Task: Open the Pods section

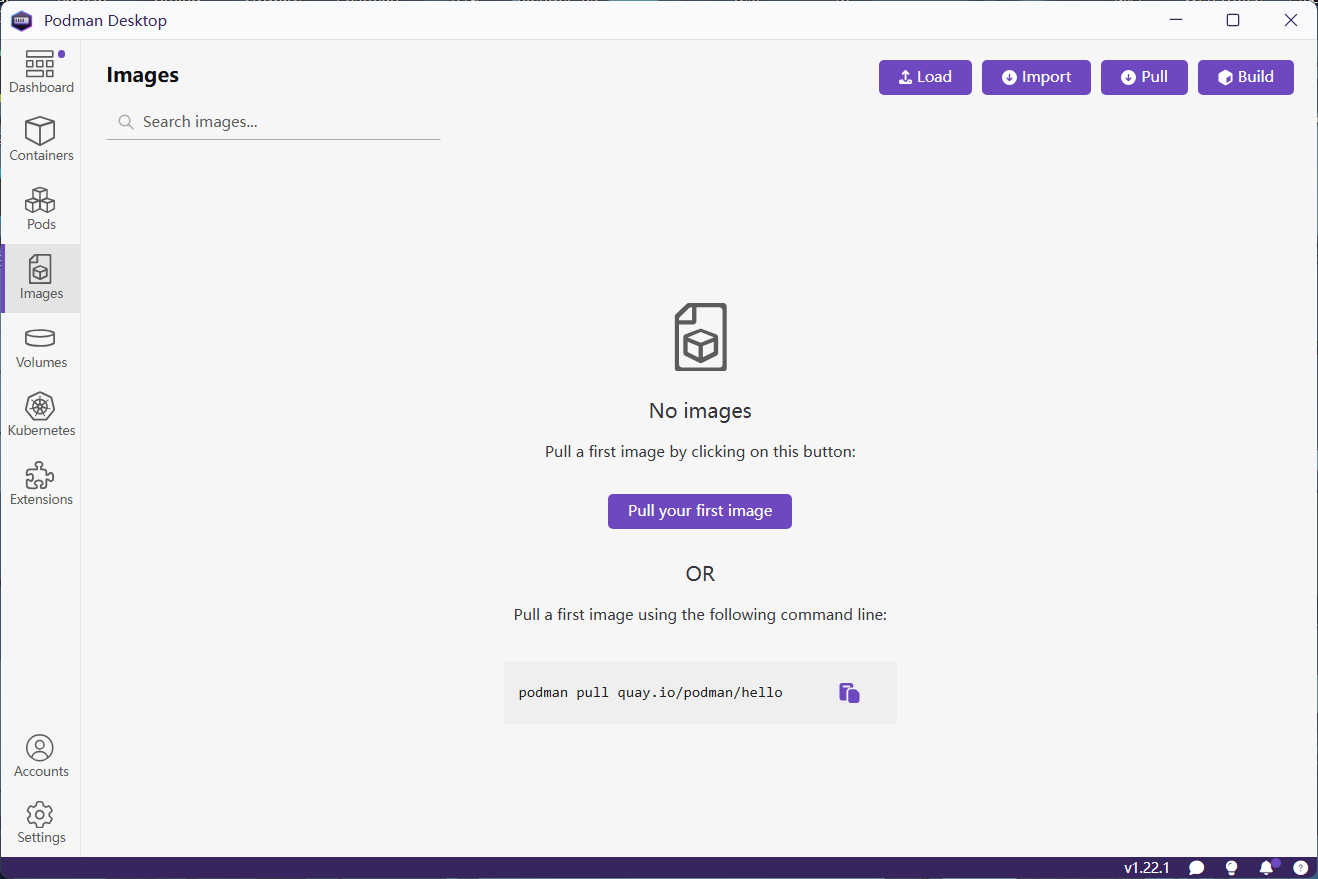Action: pyautogui.click(x=41, y=209)
